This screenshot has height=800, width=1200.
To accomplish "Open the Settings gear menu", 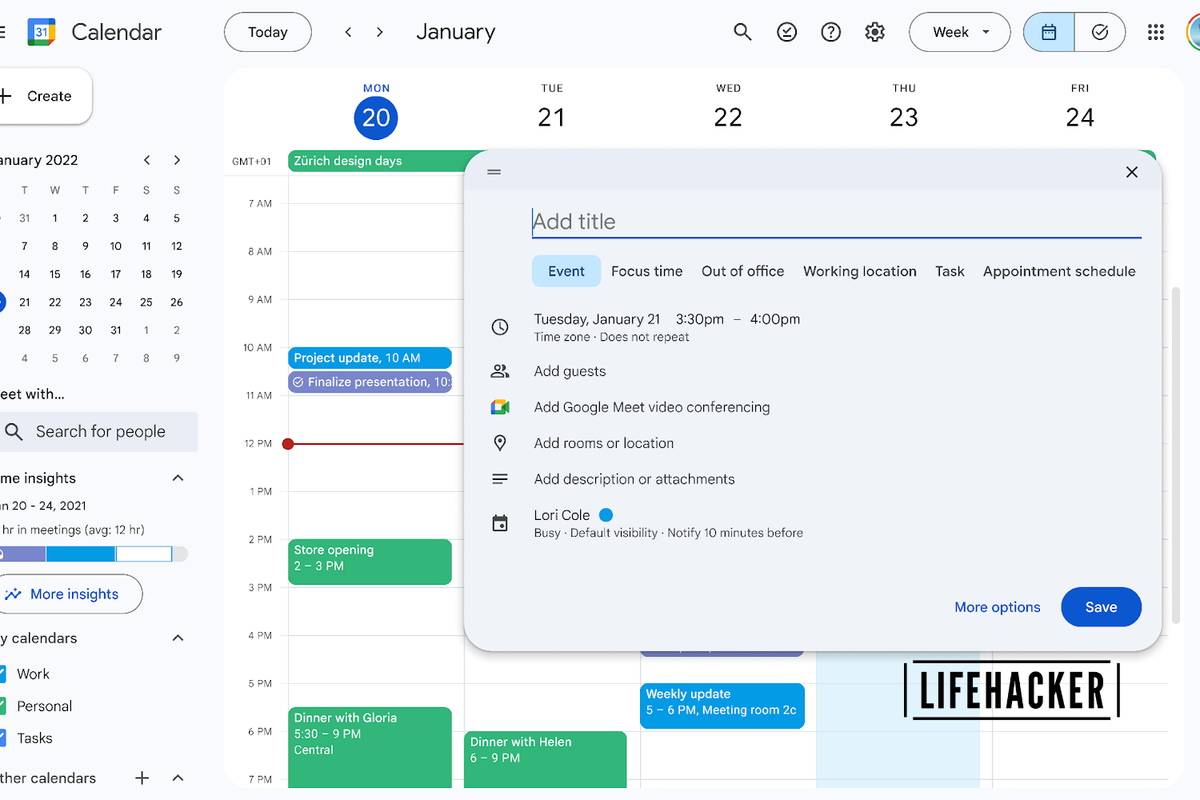I will (x=875, y=32).
